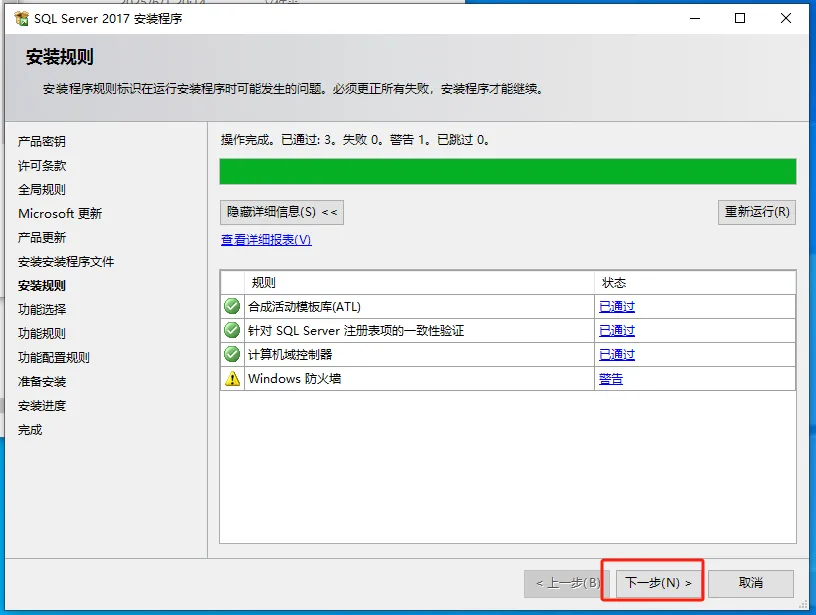Open the 查看详细报表(V) link
The width and height of the screenshot is (816, 615).
click(266, 240)
